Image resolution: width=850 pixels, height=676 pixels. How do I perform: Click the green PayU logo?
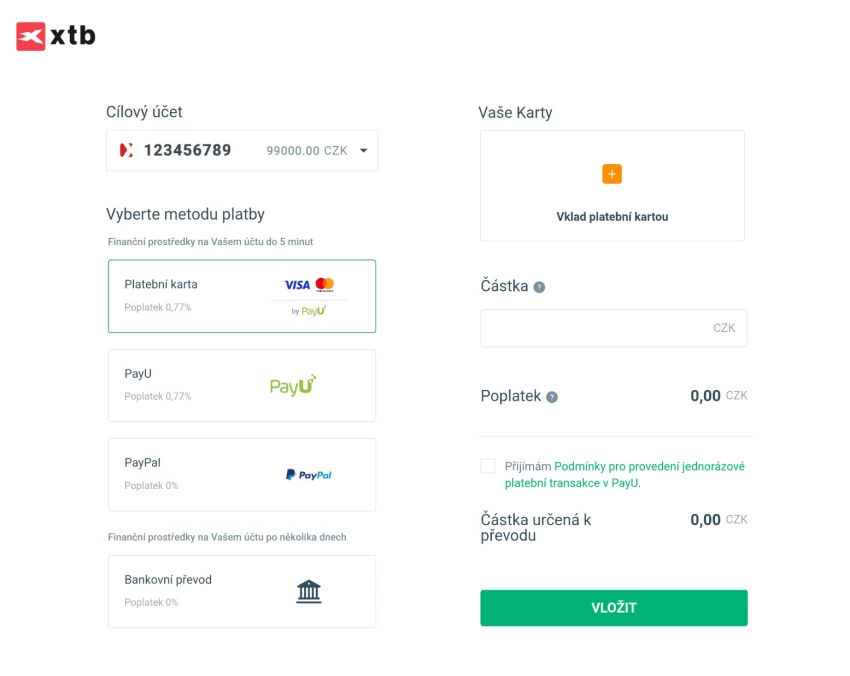click(x=293, y=385)
